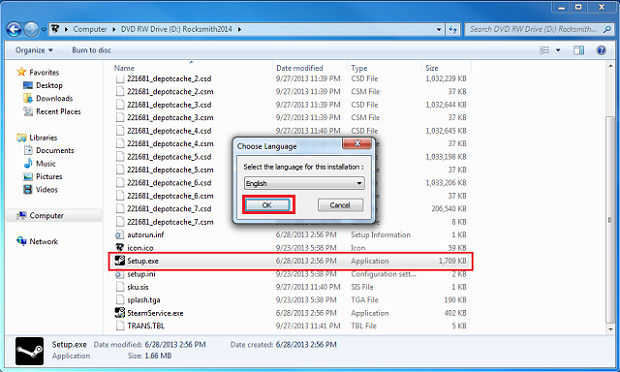Select Network in navigation pane
Viewport: 620px width, 372px height.
(x=43, y=242)
